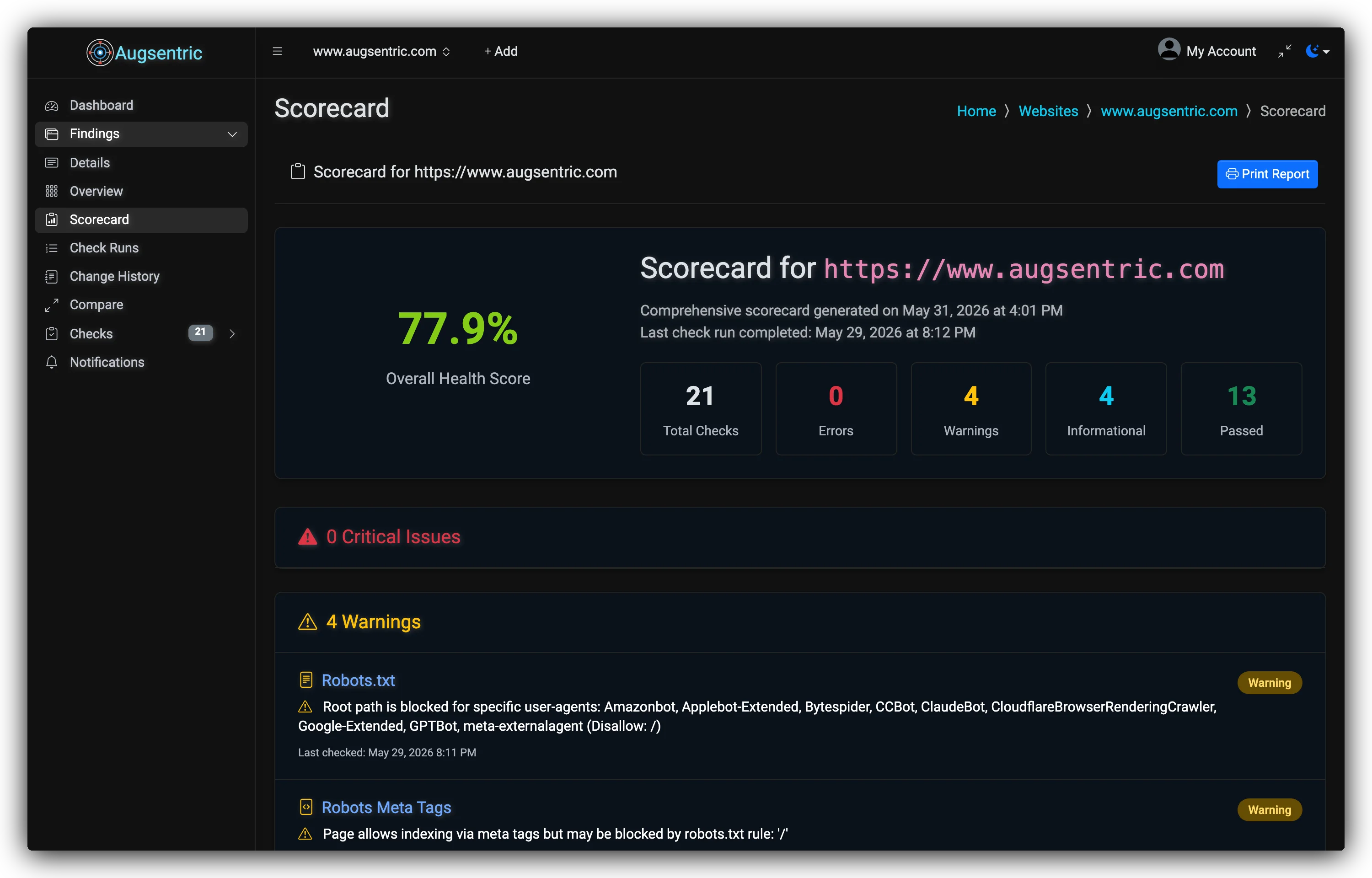The width and height of the screenshot is (1372, 878).
Task: Click the Overview grid icon
Action: coord(52,191)
